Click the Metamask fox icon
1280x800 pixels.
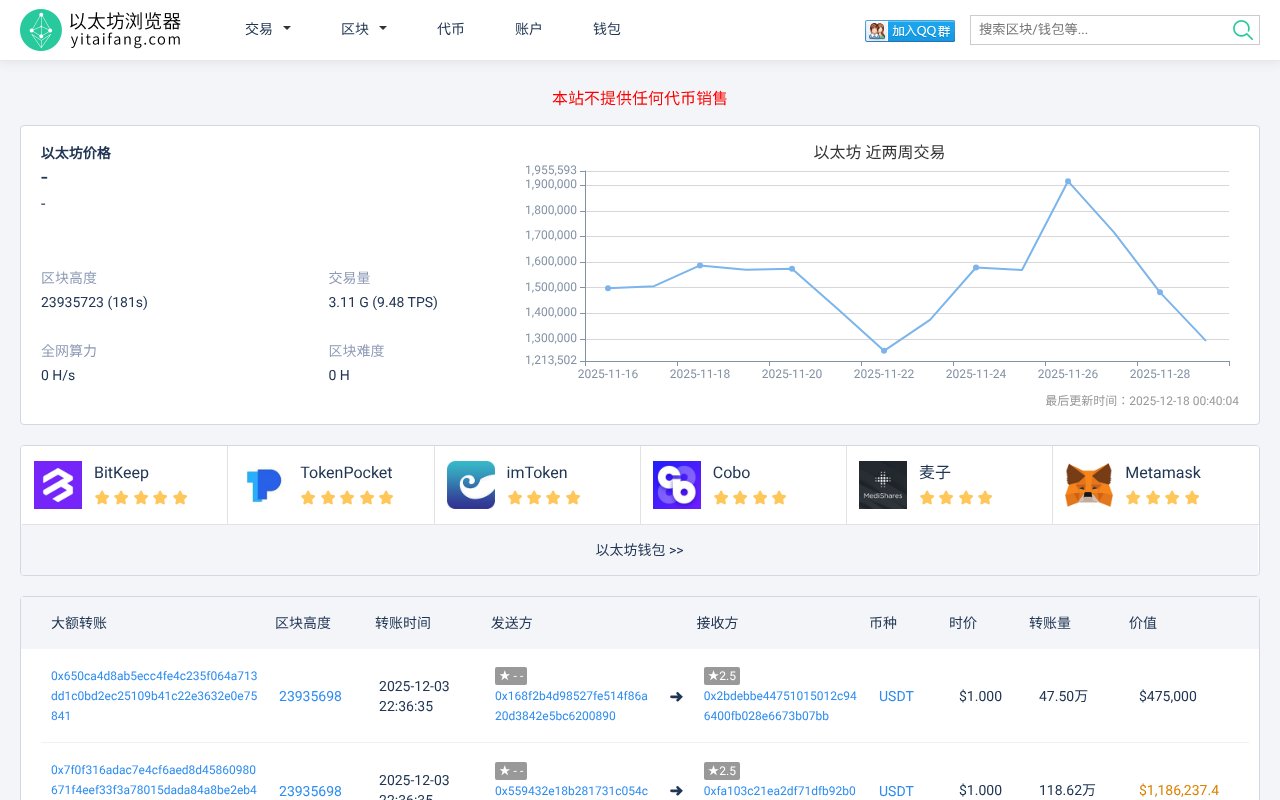[1088, 484]
